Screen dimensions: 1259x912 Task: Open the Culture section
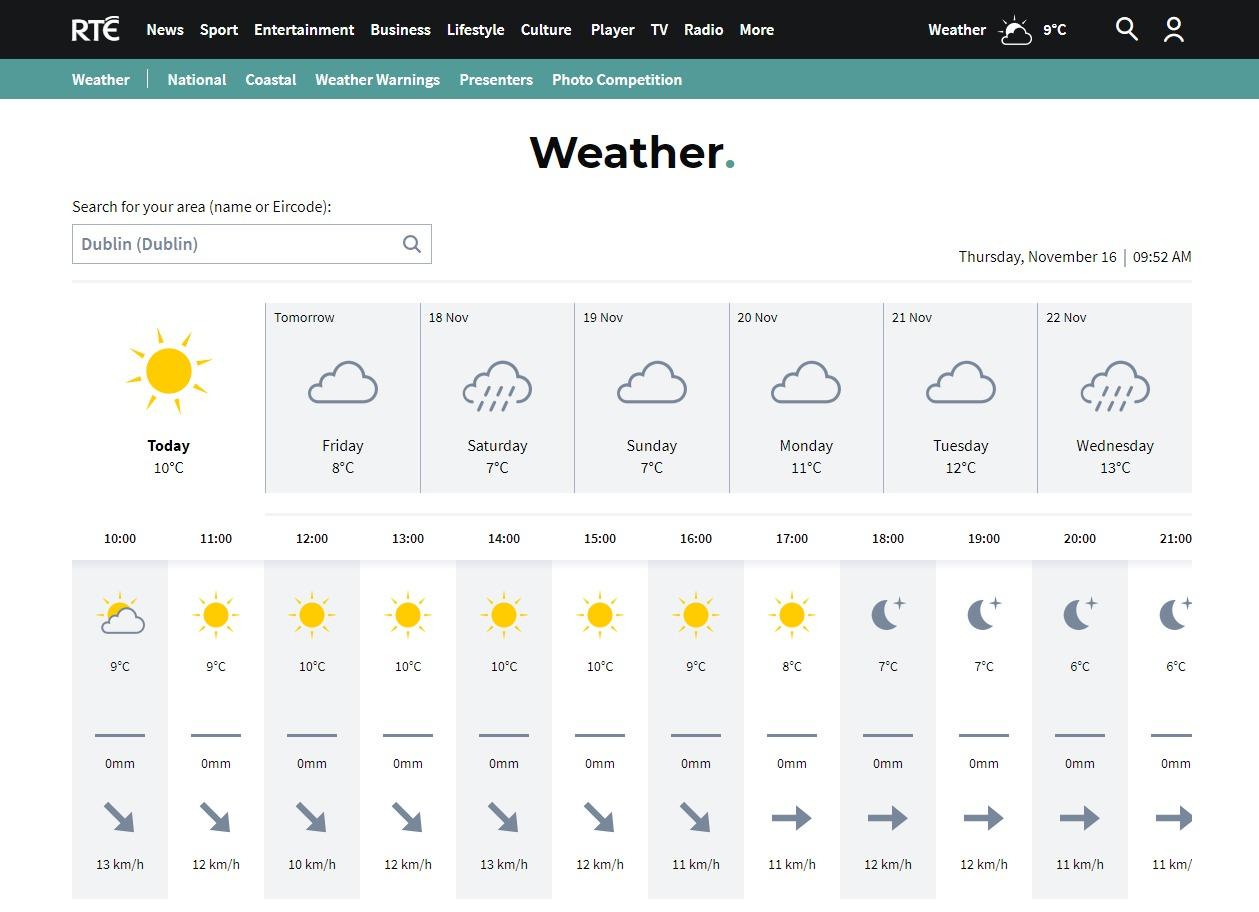[546, 30]
